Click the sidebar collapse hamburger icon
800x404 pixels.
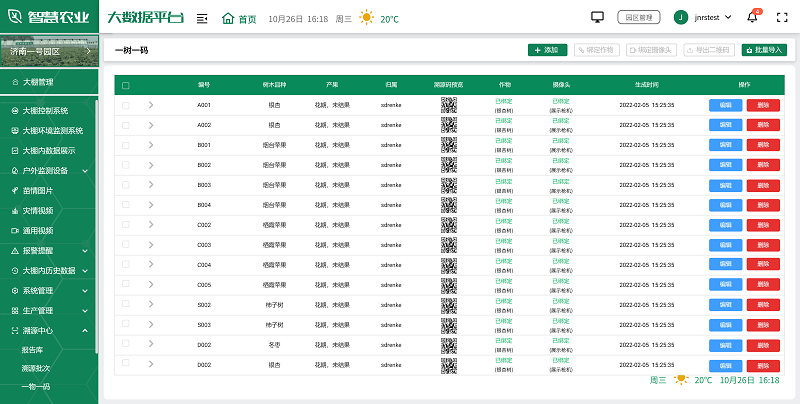pos(202,18)
